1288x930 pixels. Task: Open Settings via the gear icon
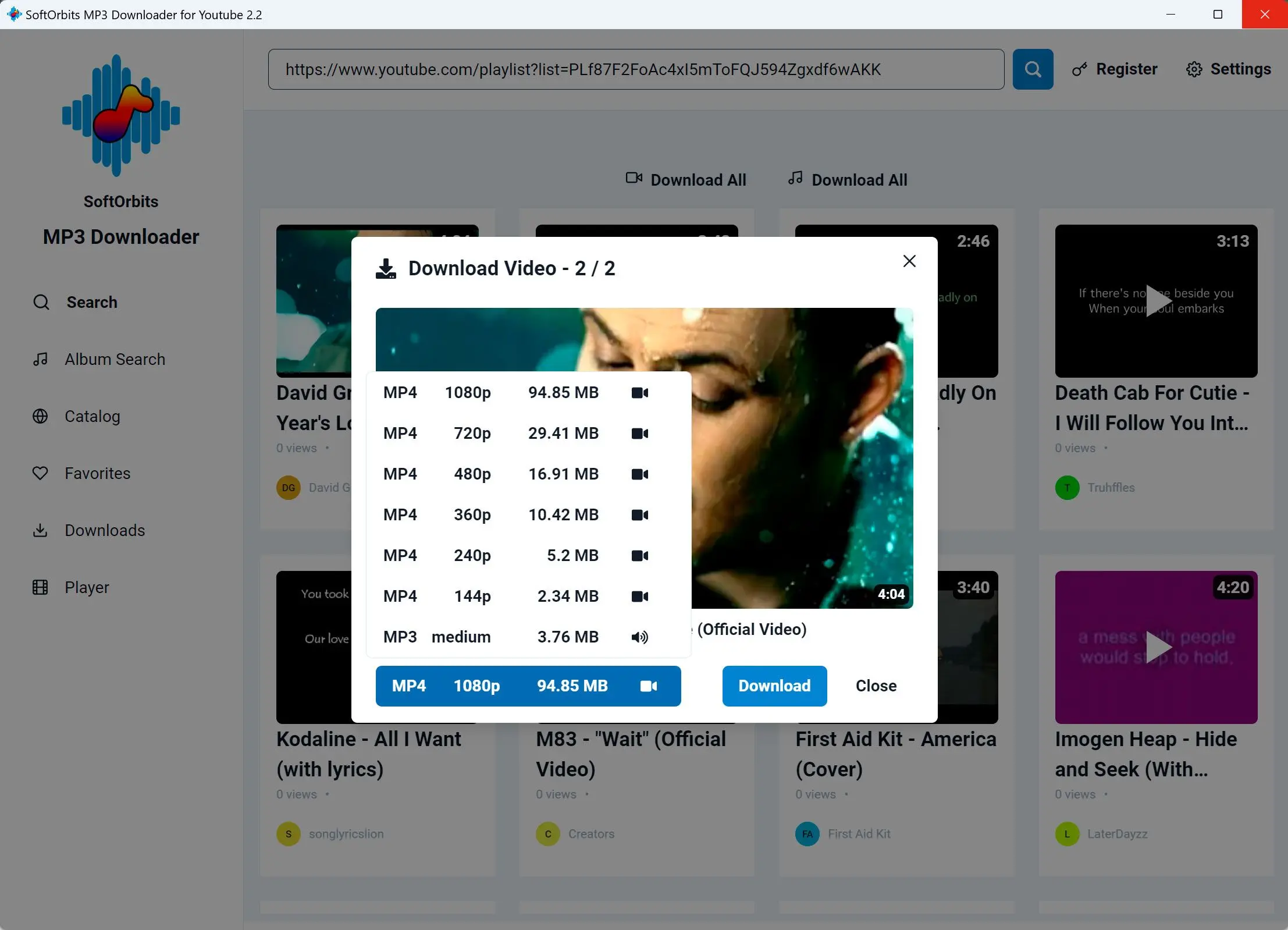click(1194, 69)
